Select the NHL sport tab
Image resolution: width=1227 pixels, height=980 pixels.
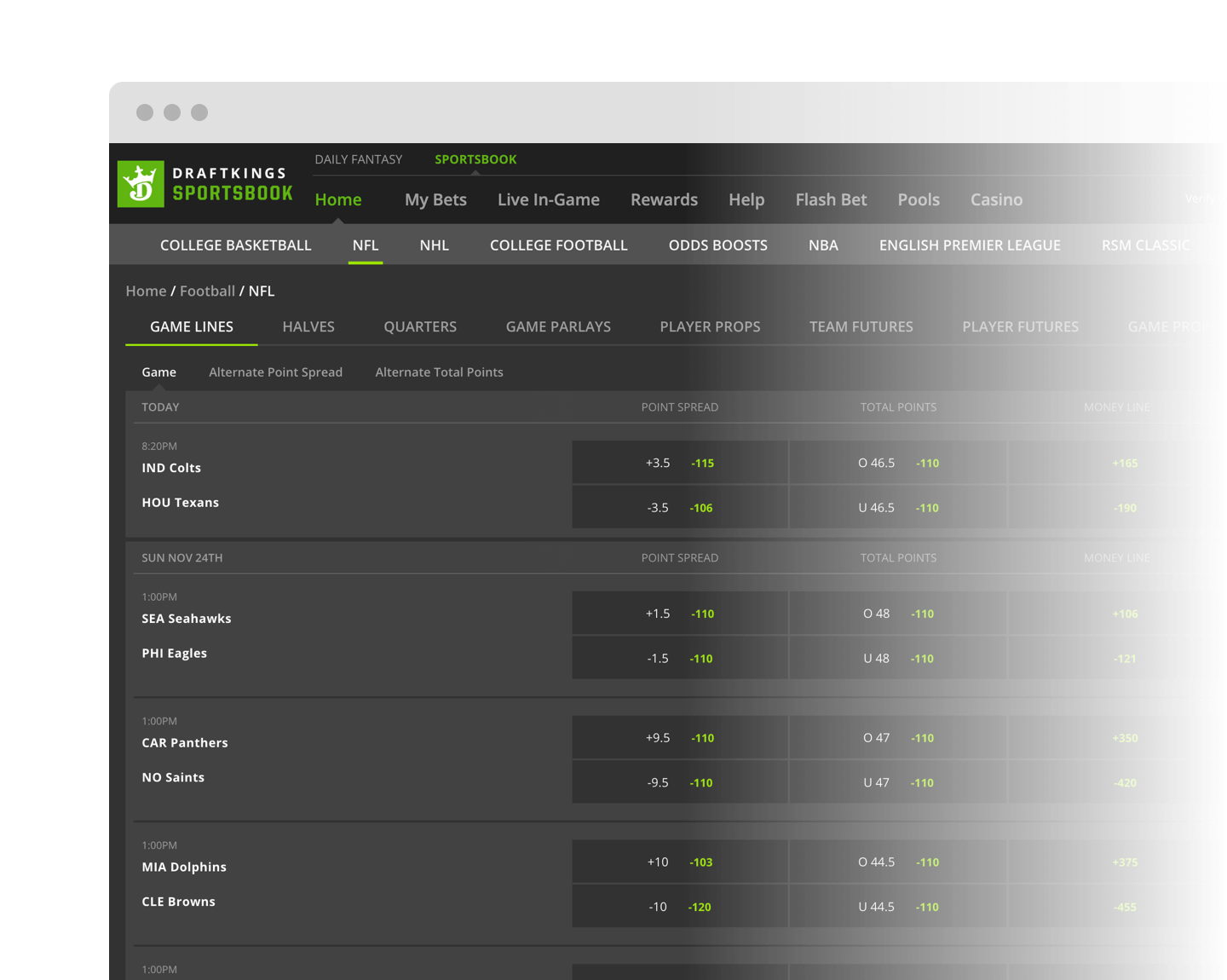coord(434,245)
